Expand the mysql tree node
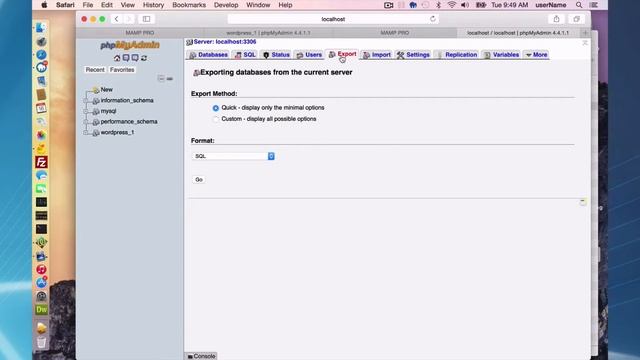The height and width of the screenshot is (360, 640). 86,111
